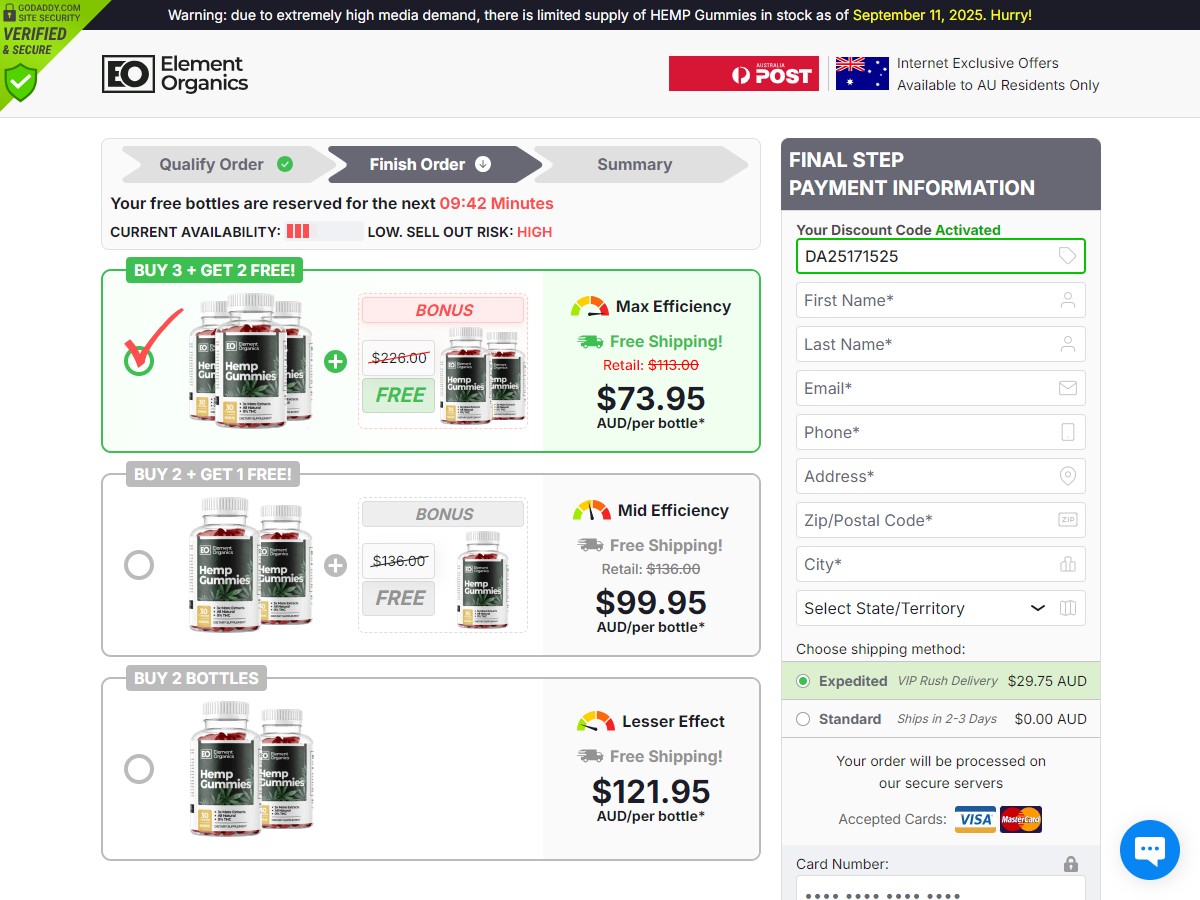Click the map icon in State/Territory field
The width and height of the screenshot is (1200, 900).
(1068, 608)
